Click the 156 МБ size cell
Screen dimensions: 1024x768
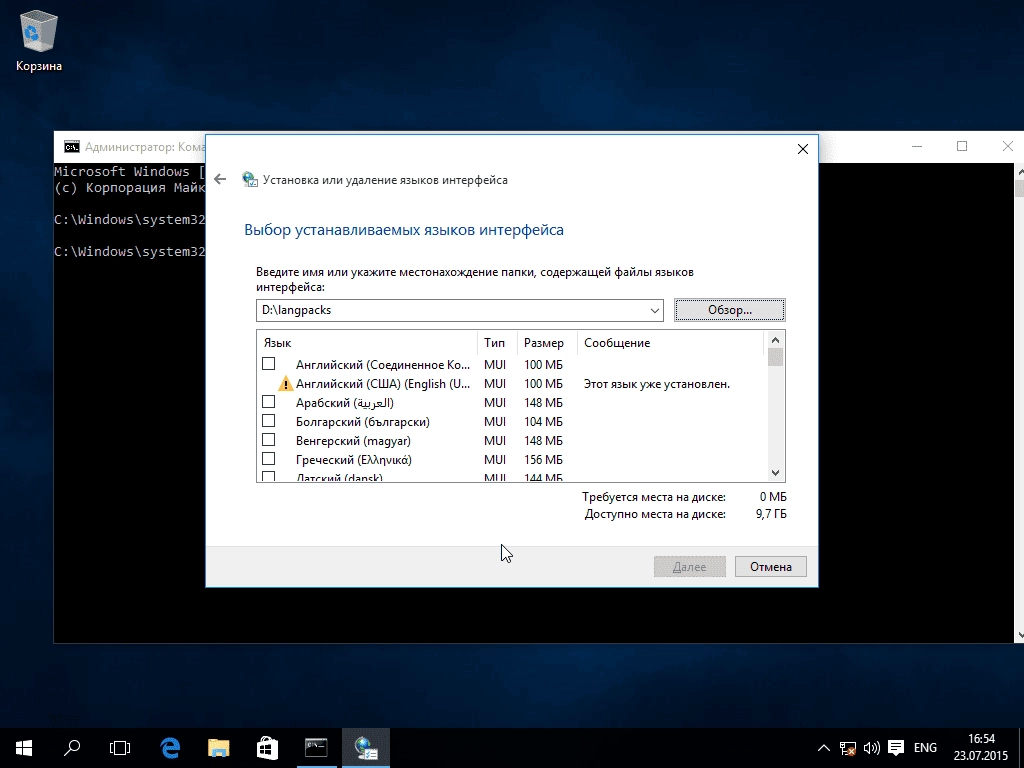[543, 460]
